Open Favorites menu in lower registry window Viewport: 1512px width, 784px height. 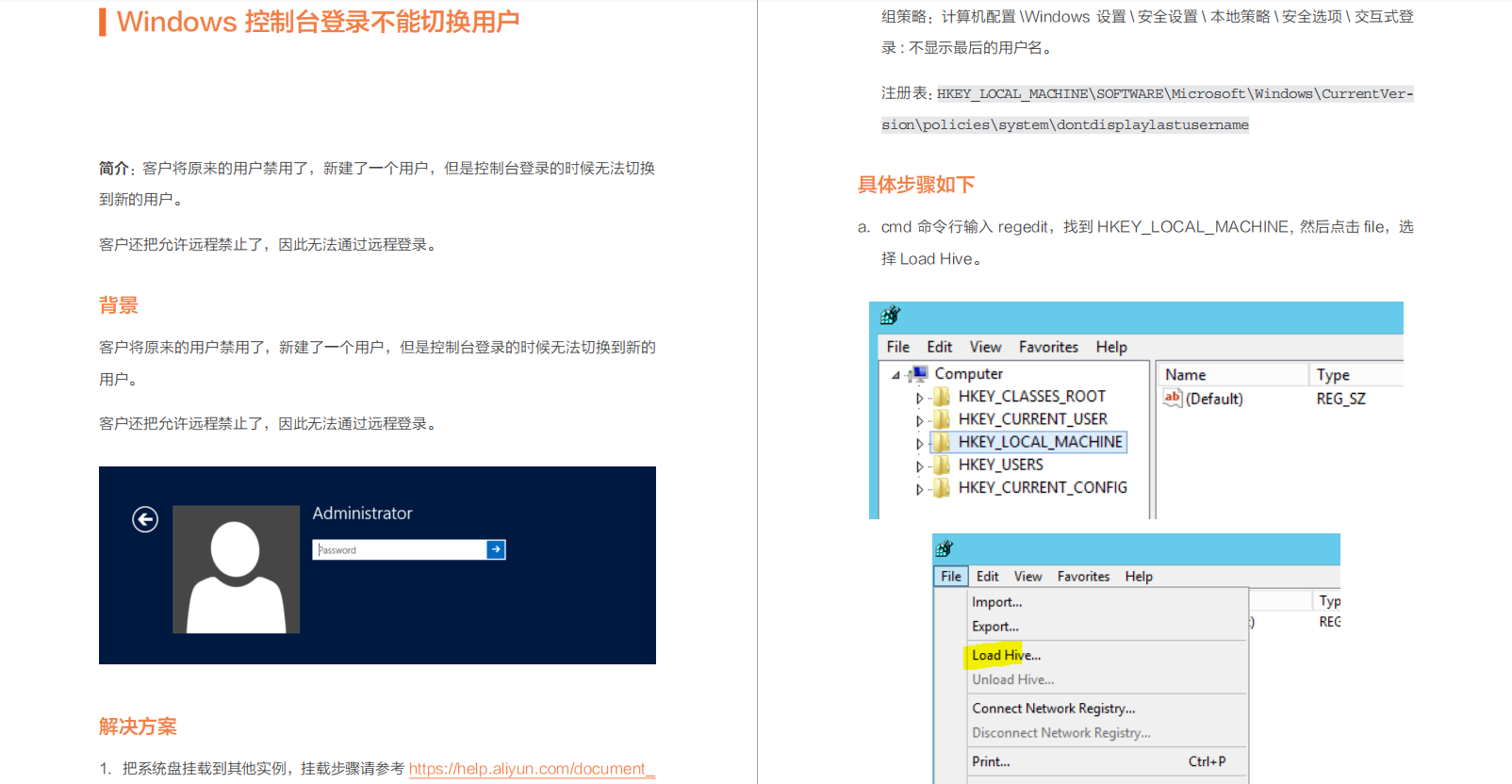(1083, 576)
